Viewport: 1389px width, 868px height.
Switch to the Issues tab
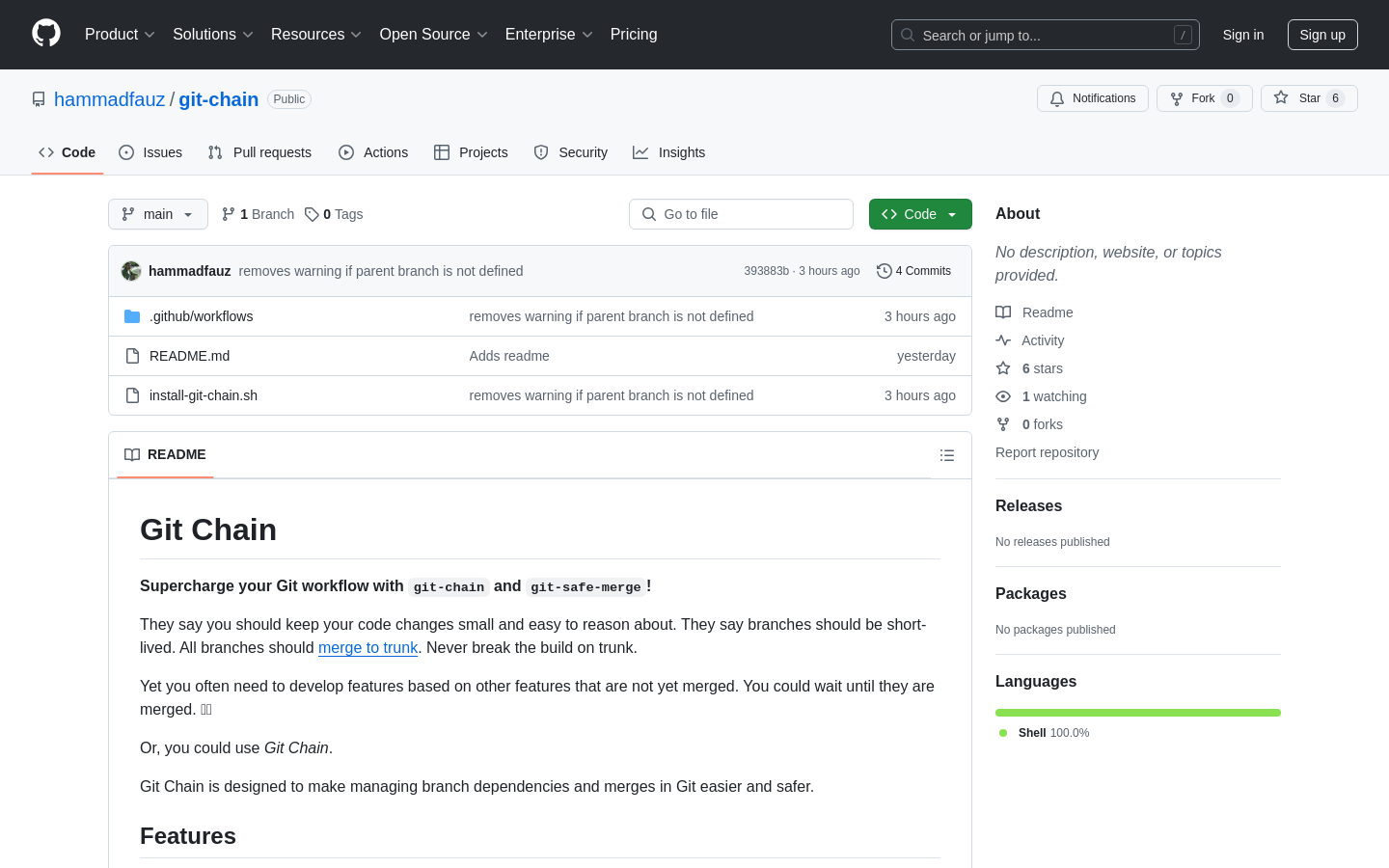click(x=150, y=152)
